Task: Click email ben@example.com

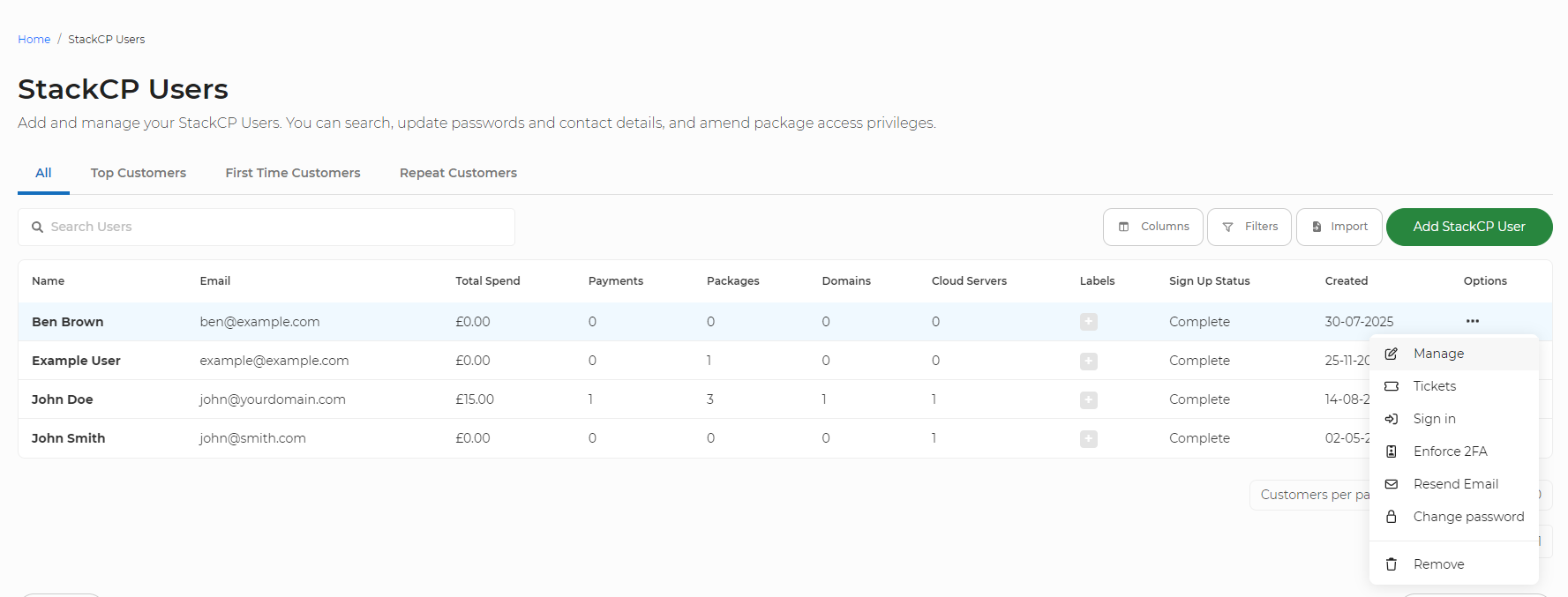Action: [259, 322]
